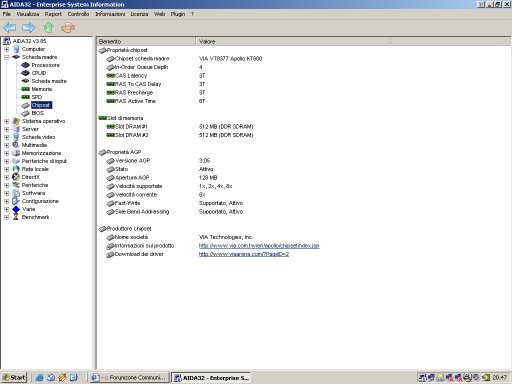Click the Rete locale globe icon

16,169
